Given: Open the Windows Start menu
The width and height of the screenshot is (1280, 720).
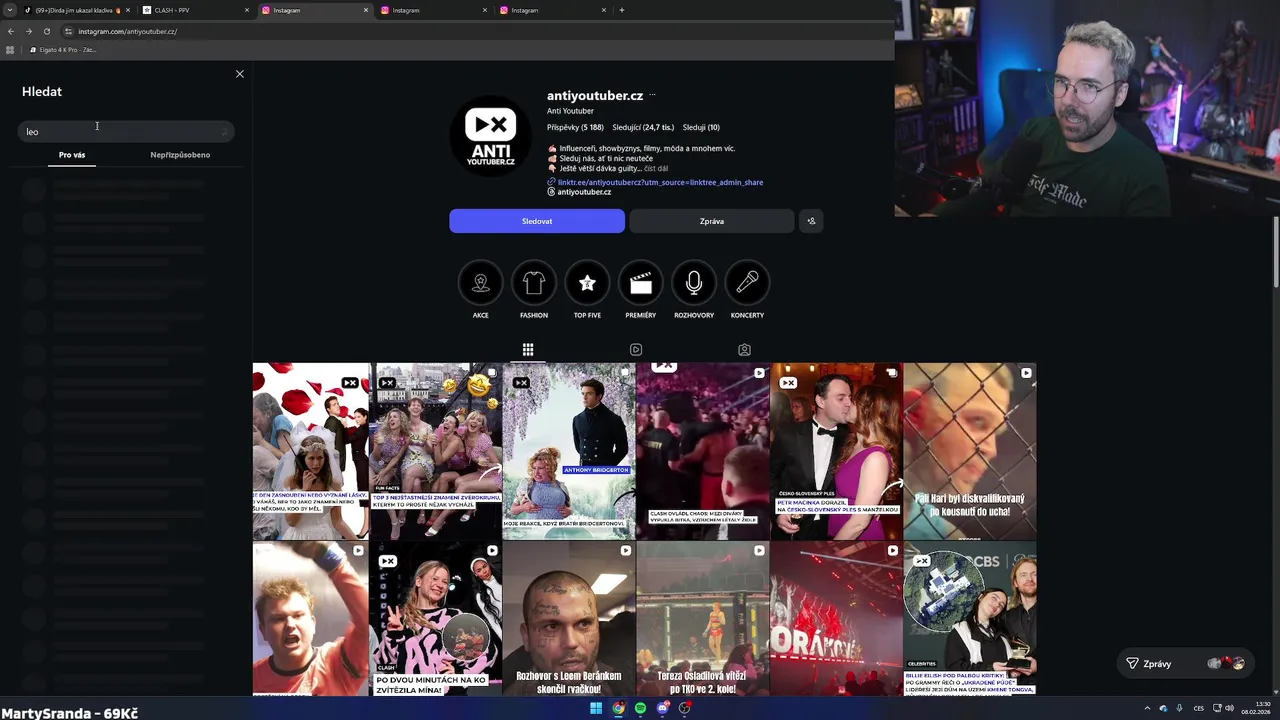Looking at the screenshot, I should [596, 708].
